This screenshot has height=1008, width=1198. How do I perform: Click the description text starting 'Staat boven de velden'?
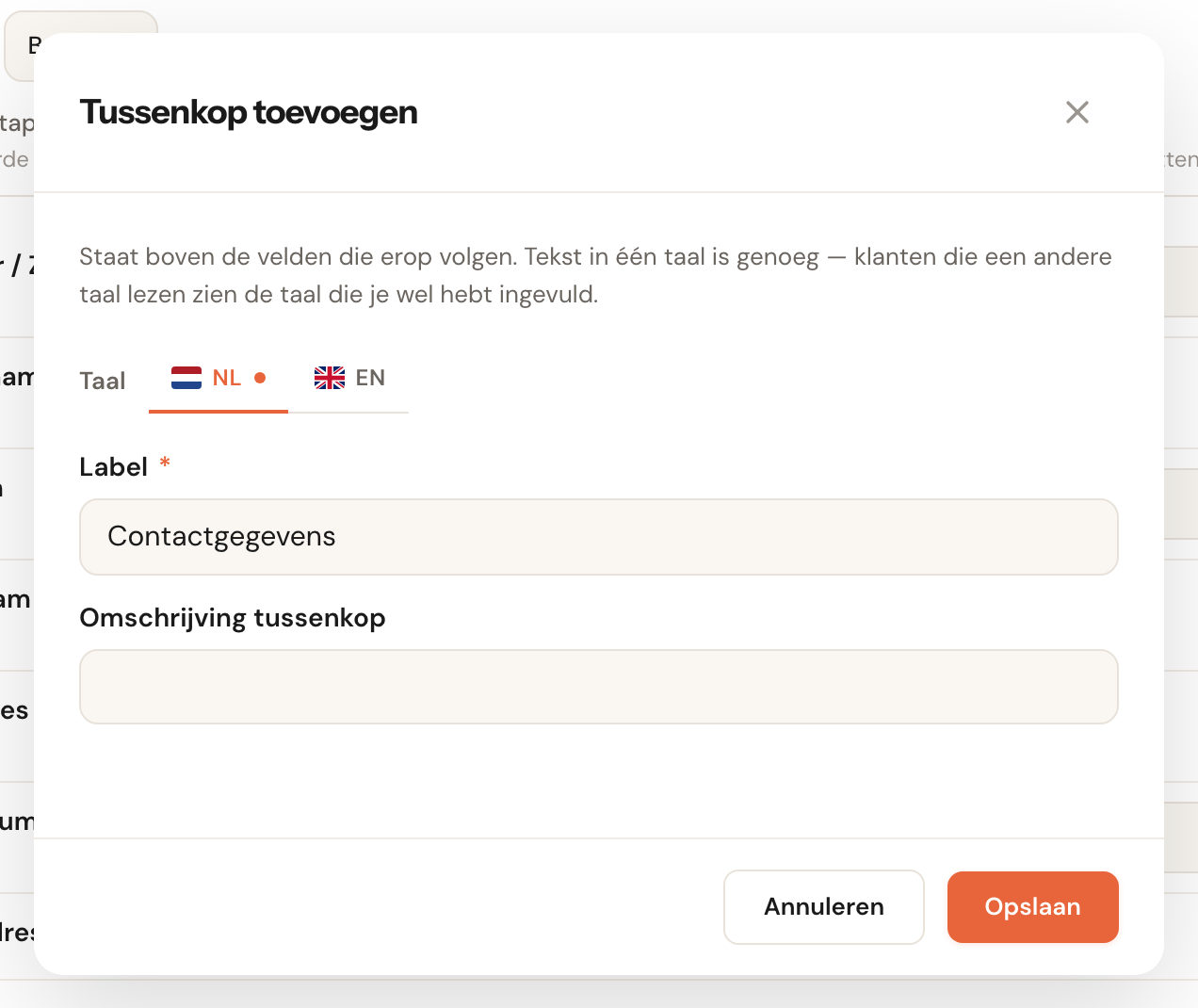(x=596, y=275)
